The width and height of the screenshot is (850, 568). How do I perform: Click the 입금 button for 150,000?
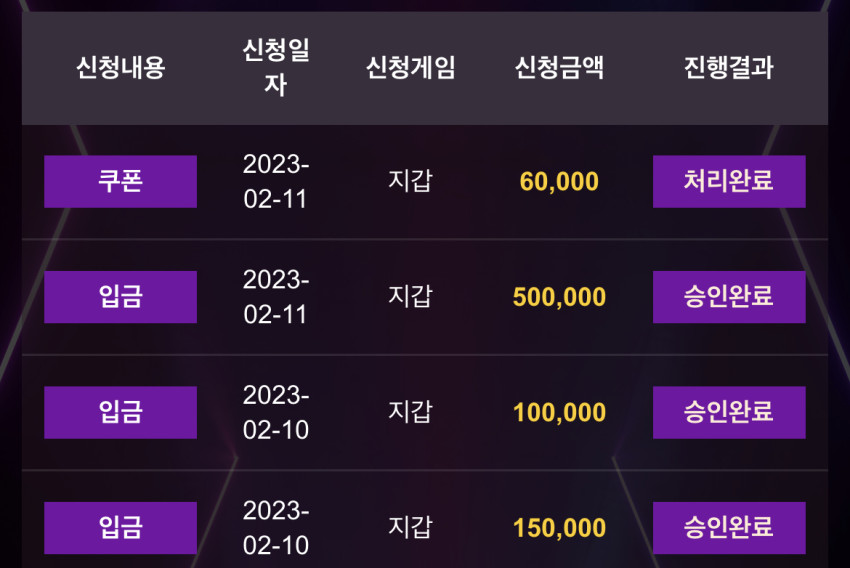click(120, 528)
